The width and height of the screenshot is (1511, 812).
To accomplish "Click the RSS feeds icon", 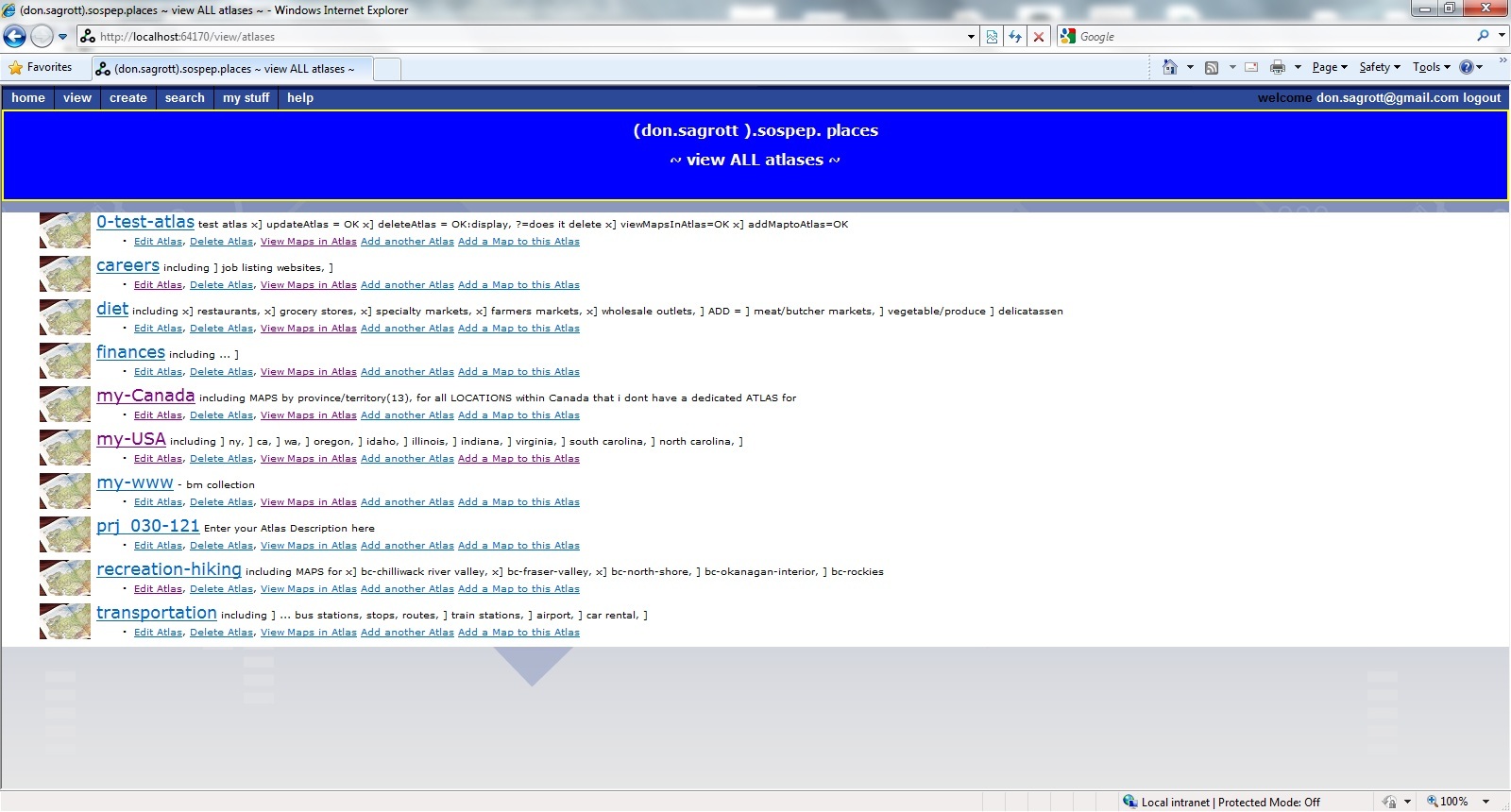I will 1212,67.
